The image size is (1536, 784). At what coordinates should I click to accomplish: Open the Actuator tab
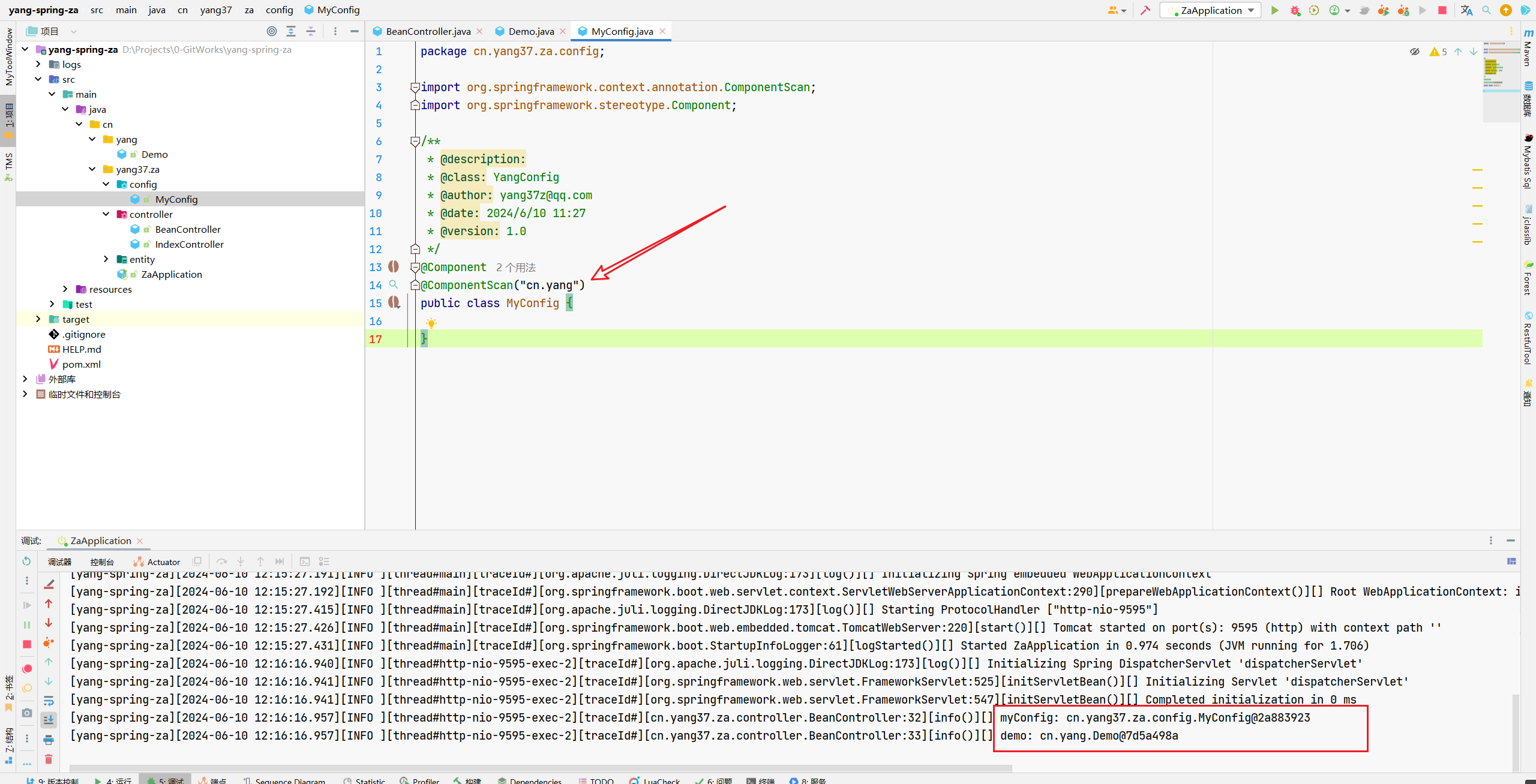(157, 562)
